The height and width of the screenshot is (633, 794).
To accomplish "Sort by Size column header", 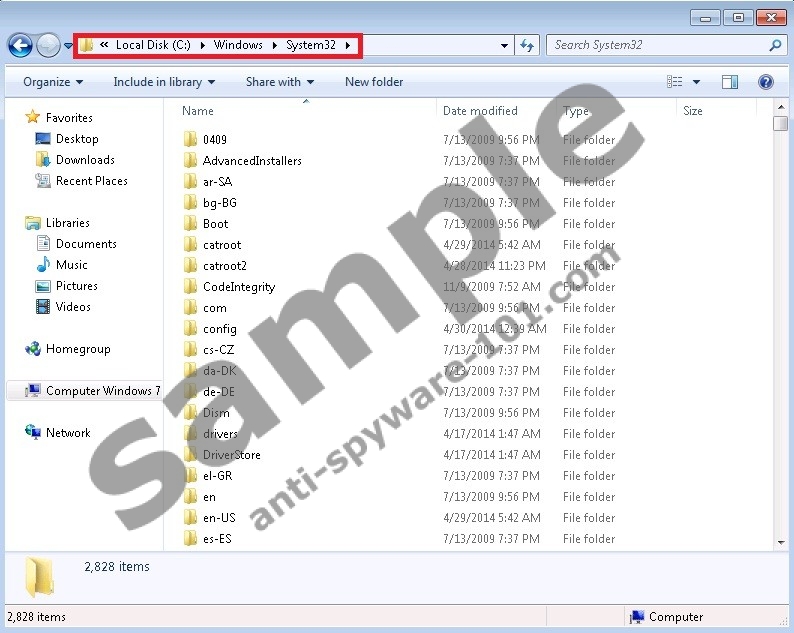I will 692,111.
